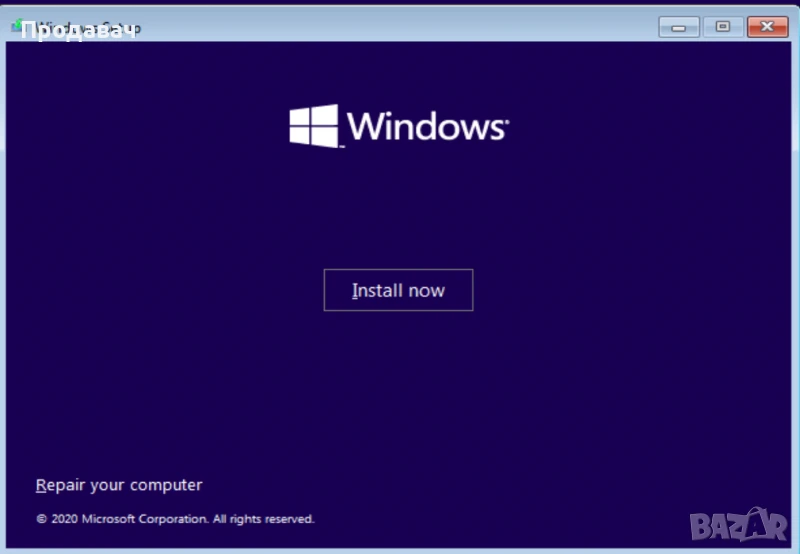Close the Windows Setup dialog
This screenshot has height=554, width=800.
pyautogui.click(x=768, y=27)
